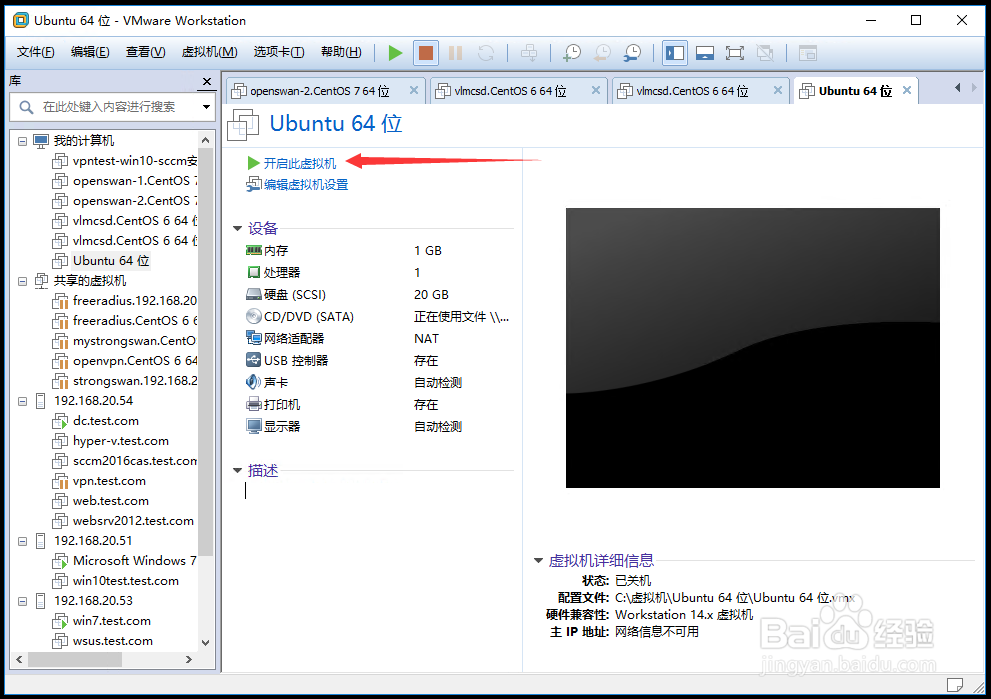Click the VM console preview thumbnail
The height and width of the screenshot is (699, 991).
point(753,348)
